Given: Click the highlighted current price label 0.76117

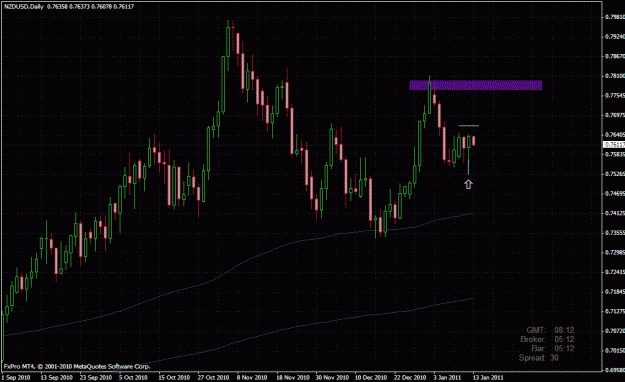Looking at the screenshot, I should (614, 144).
